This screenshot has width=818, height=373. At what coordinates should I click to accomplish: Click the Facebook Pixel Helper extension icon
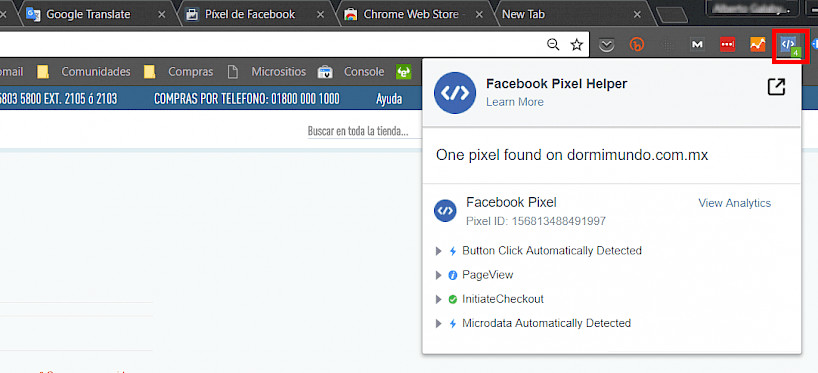[x=789, y=45]
